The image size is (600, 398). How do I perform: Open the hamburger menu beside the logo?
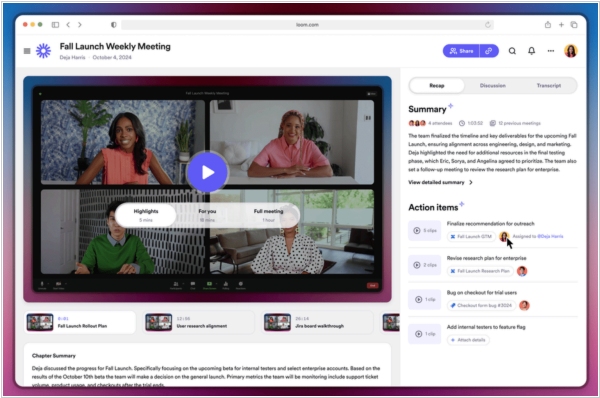(27, 51)
